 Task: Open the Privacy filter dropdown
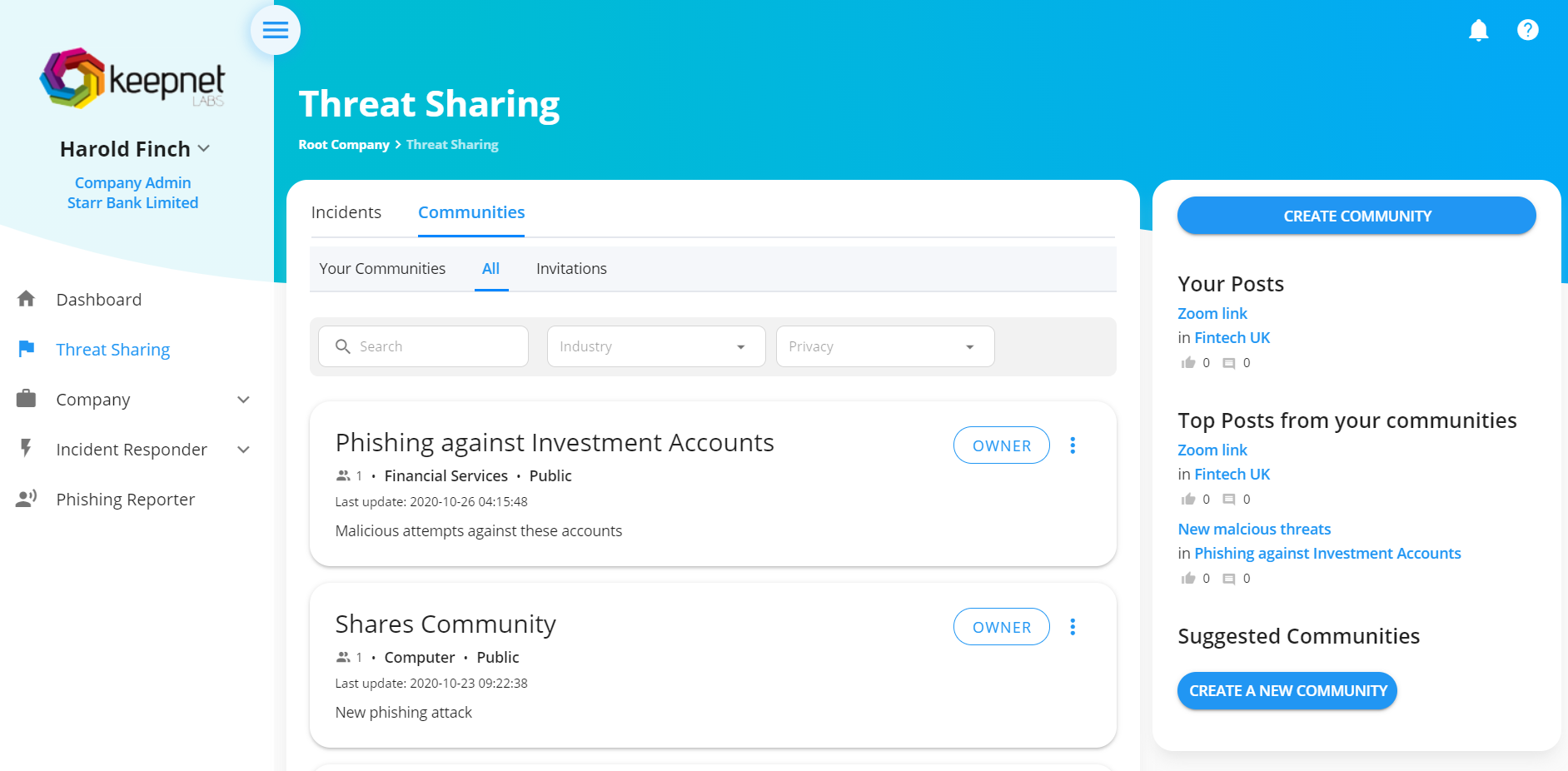click(885, 346)
